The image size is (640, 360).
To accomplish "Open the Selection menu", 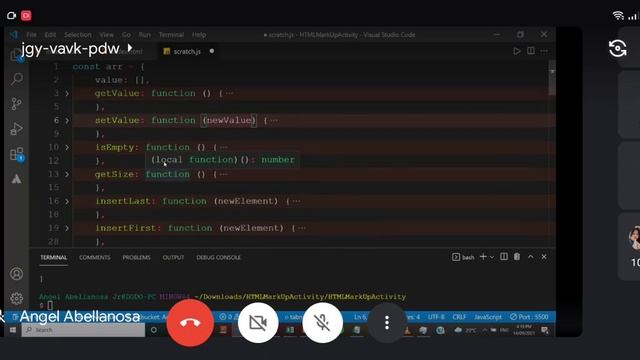I will coord(78,35).
